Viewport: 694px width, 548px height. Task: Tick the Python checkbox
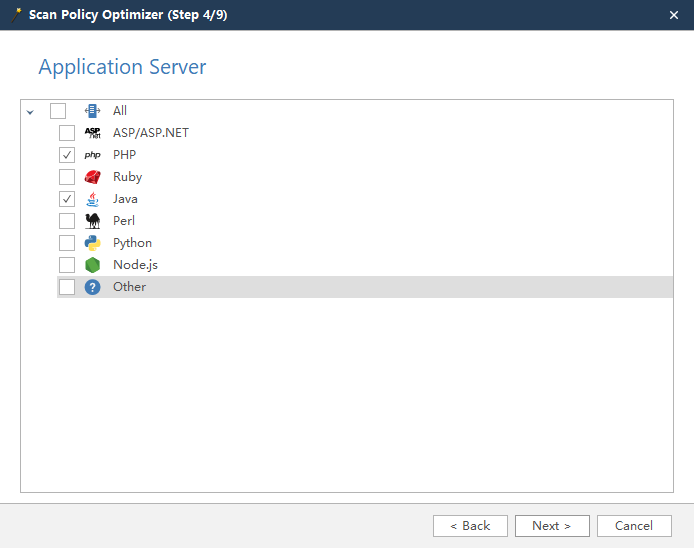pyautogui.click(x=67, y=243)
